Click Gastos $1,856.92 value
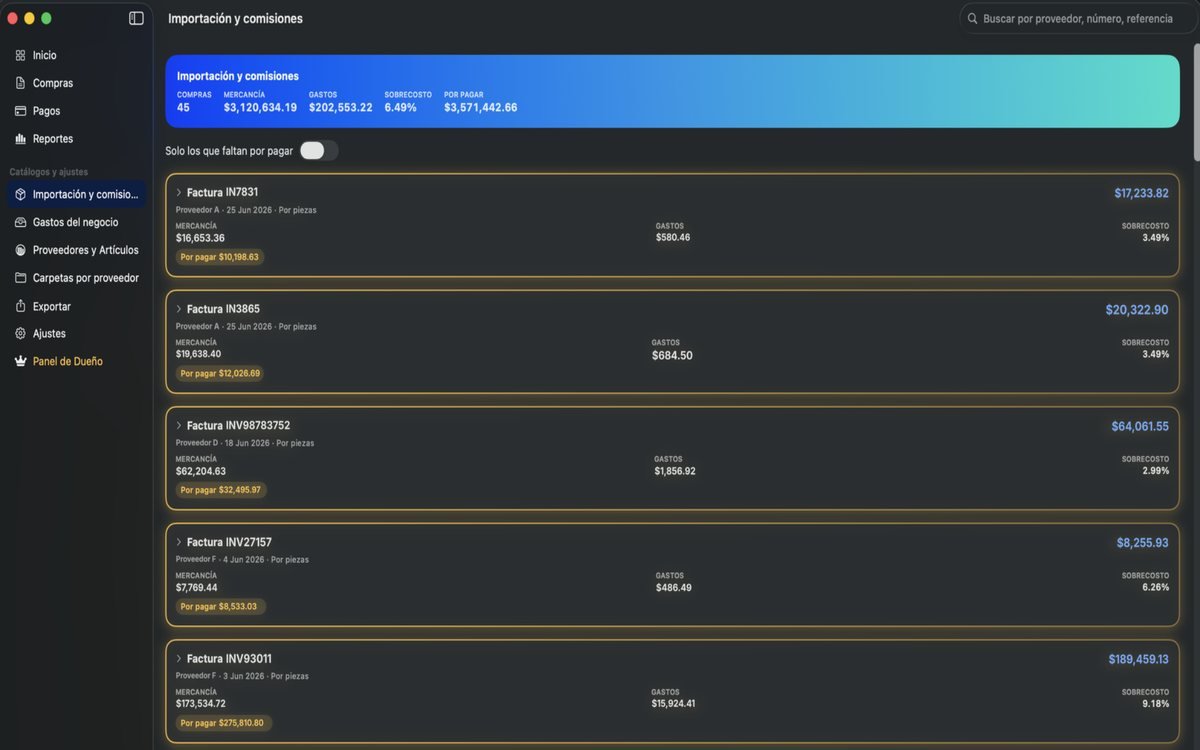Viewport: 1200px width, 750px height. (675, 471)
